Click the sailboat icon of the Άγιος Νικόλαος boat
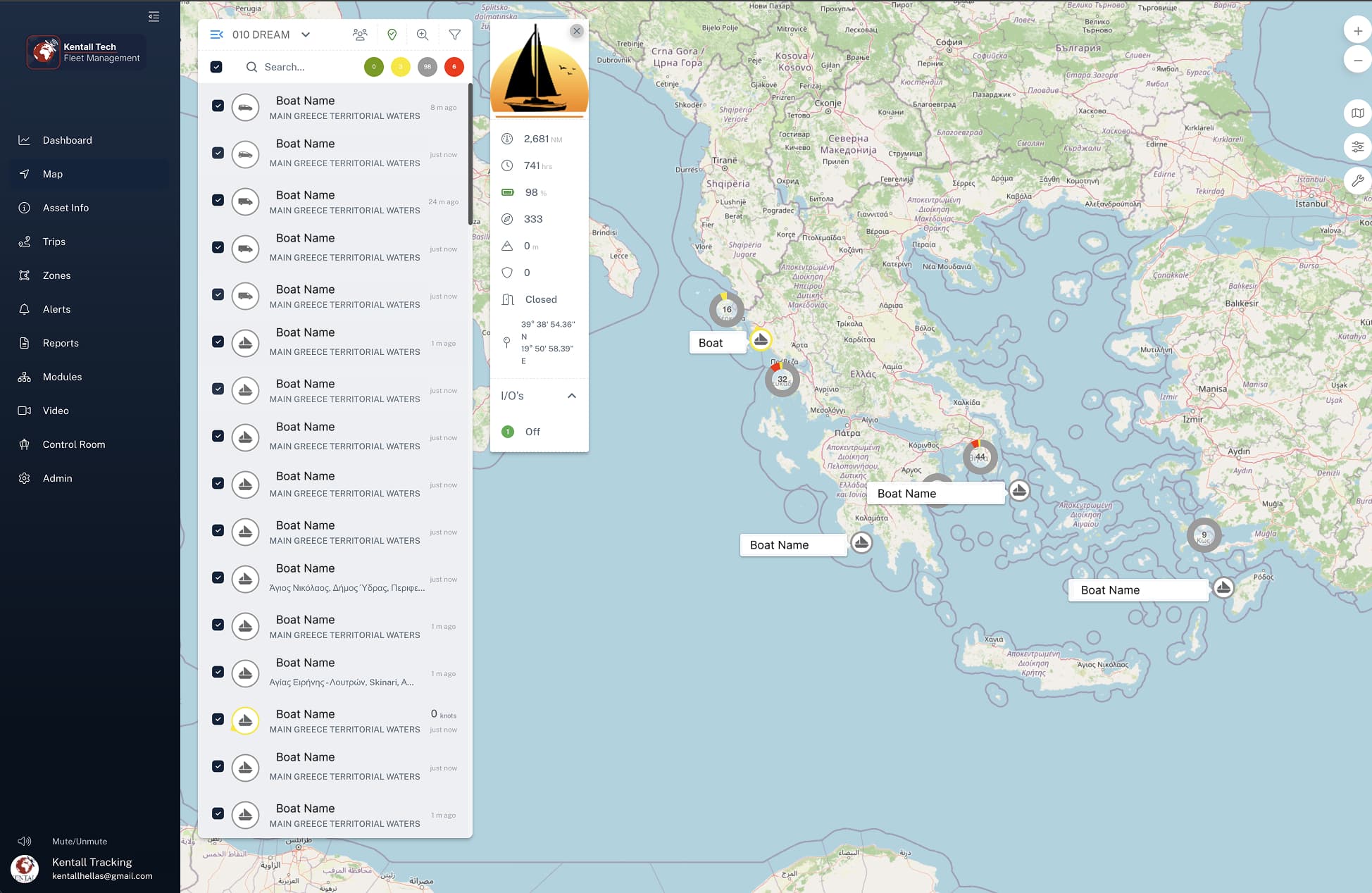The height and width of the screenshot is (893, 1372). (246, 580)
